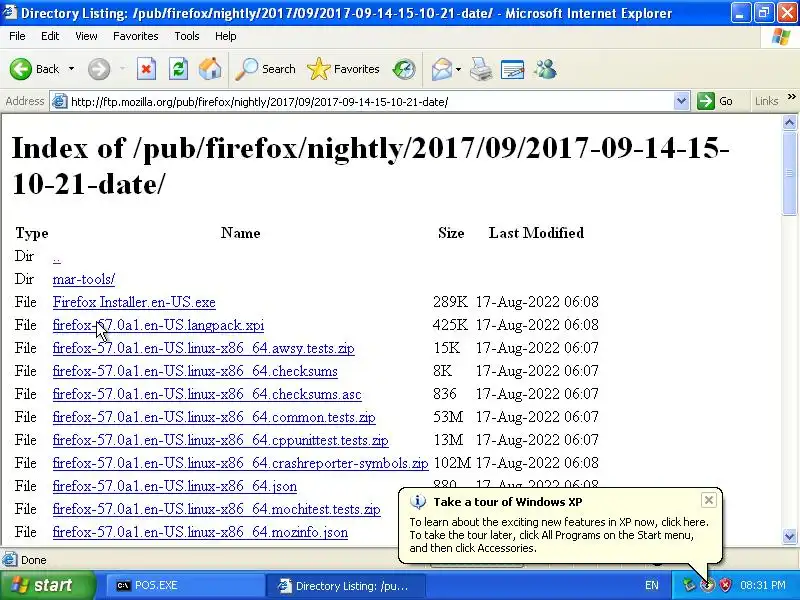Click the 102M size cell
This screenshot has width=800, height=600.
point(452,463)
